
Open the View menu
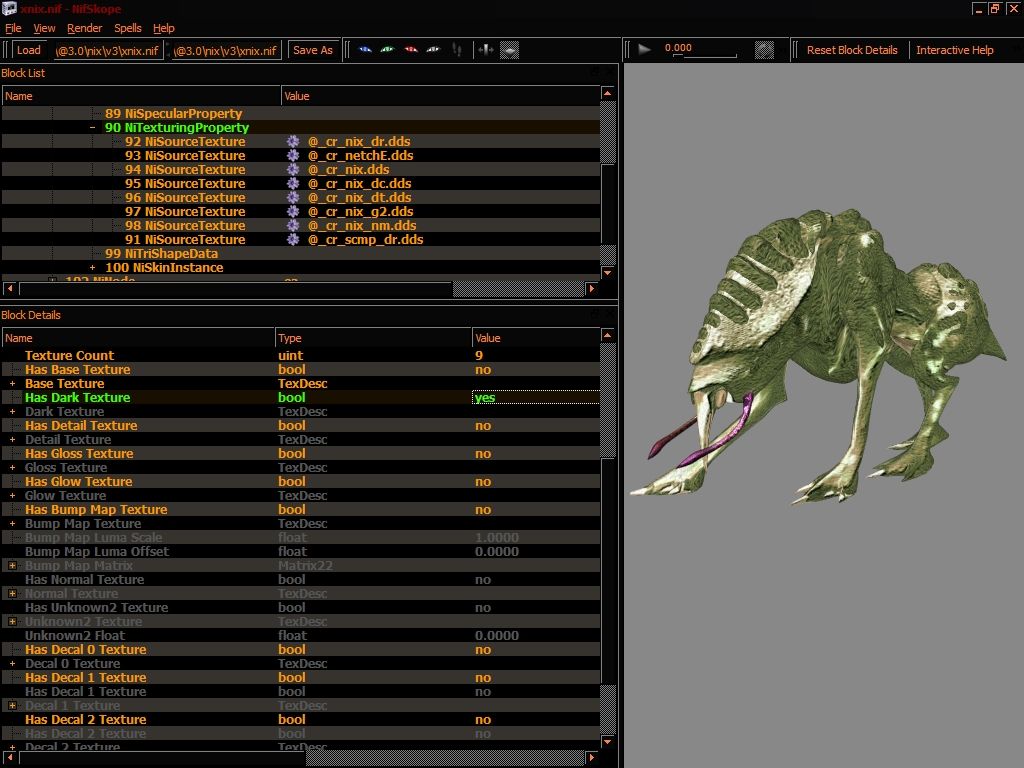click(44, 28)
